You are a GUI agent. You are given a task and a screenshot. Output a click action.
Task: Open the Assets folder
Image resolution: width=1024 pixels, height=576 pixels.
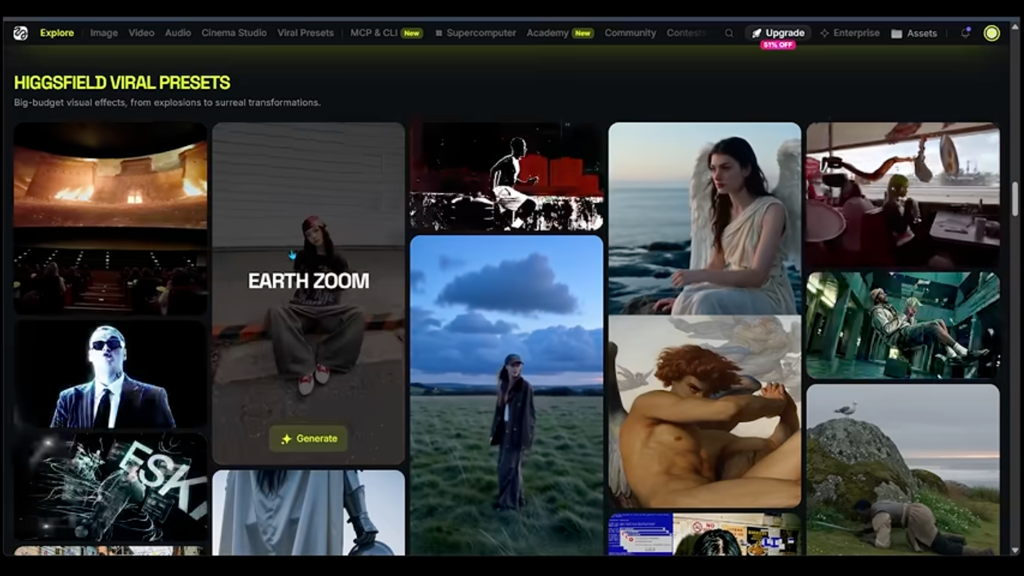click(914, 33)
